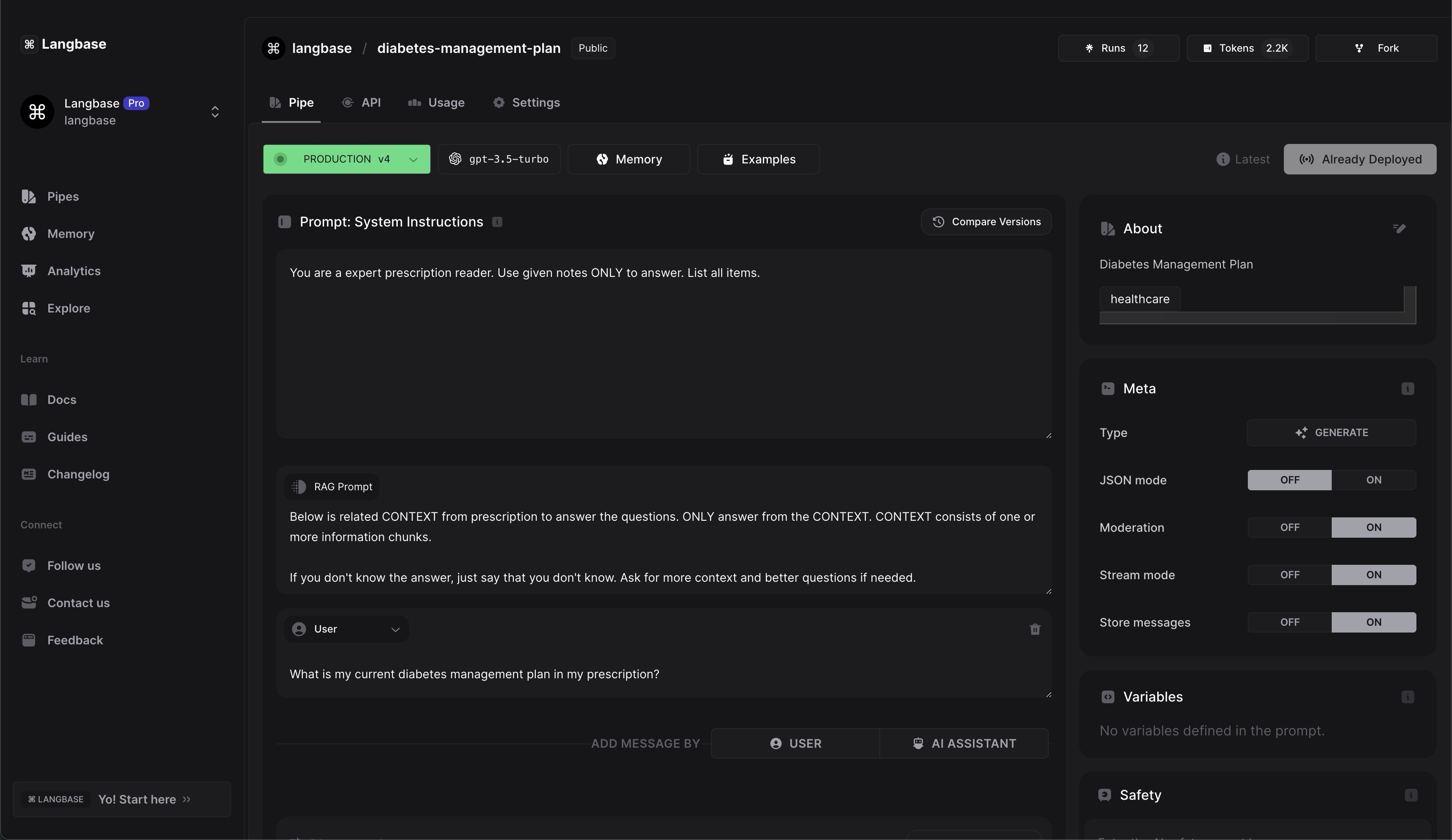The image size is (1452, 840).
Task: Click the info icon beside System Instructions
Action: [497, 222]
